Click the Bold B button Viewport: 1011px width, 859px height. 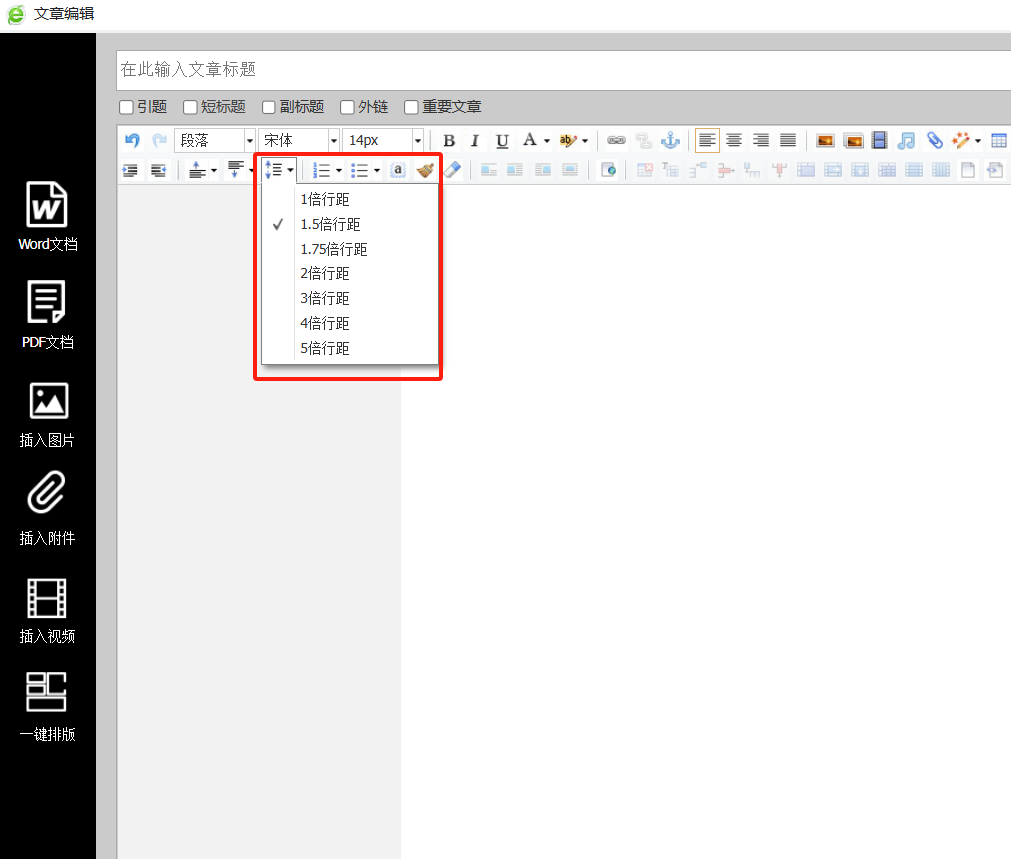[449, 141]
